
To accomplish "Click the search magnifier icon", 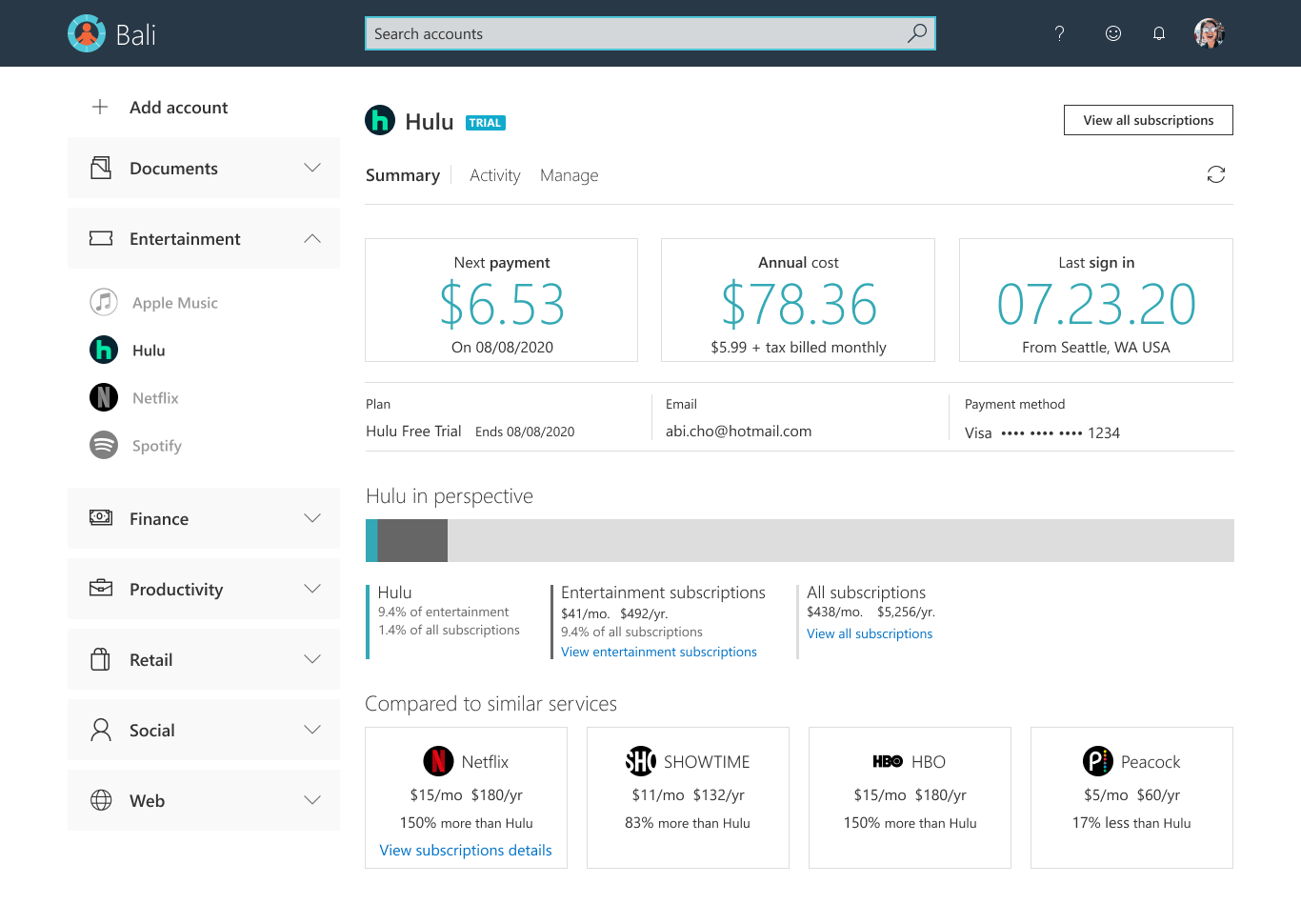I will coord(916,33).
